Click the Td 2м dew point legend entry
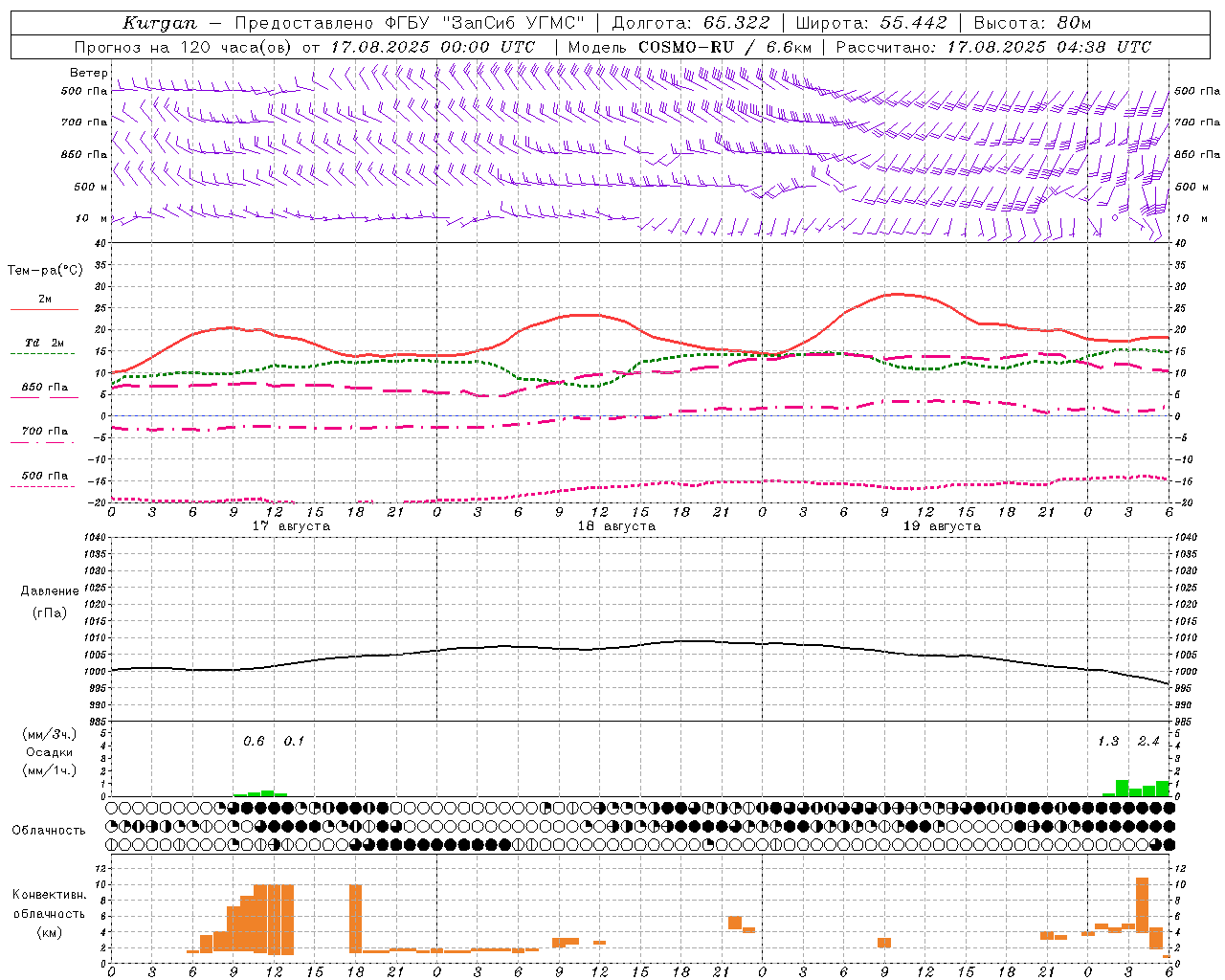The width and height of the screenshot is (1225, 980). (x=44, y=343)
